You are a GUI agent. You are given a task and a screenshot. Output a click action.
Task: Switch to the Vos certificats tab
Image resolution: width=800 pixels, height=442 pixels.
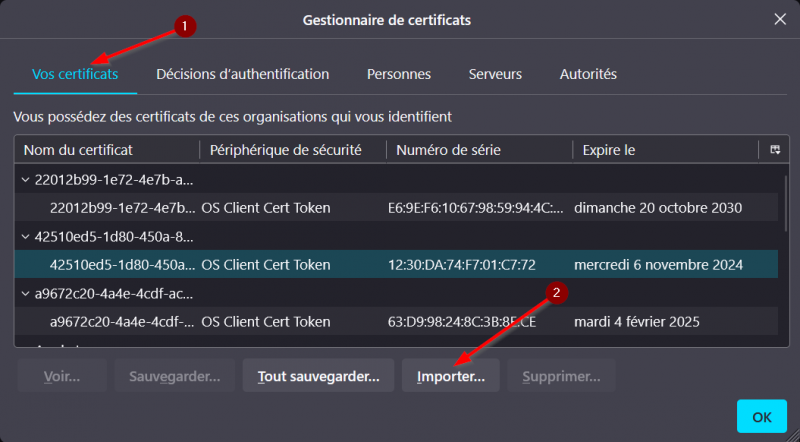coord(75,74)
